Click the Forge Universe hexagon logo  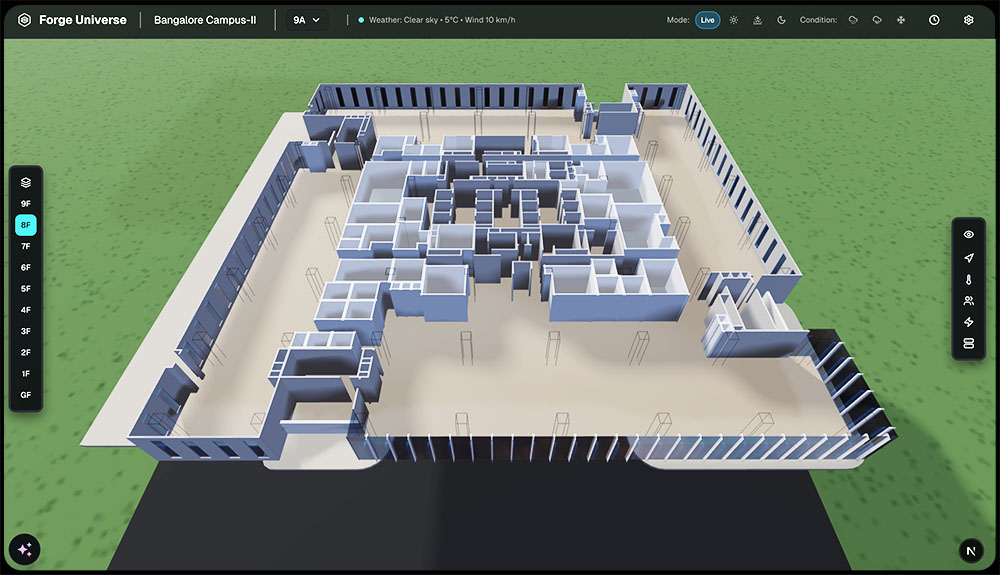(x=24, y=20)
